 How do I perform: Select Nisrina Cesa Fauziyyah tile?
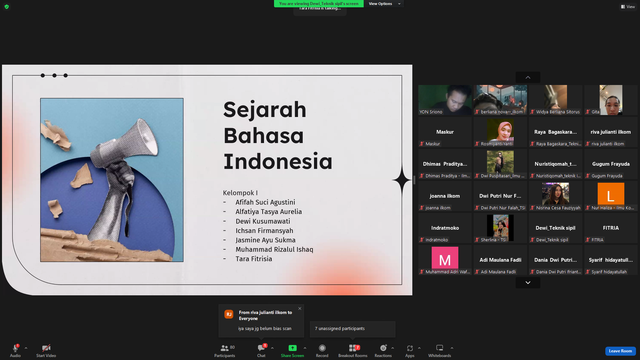[x=556, y=196]
